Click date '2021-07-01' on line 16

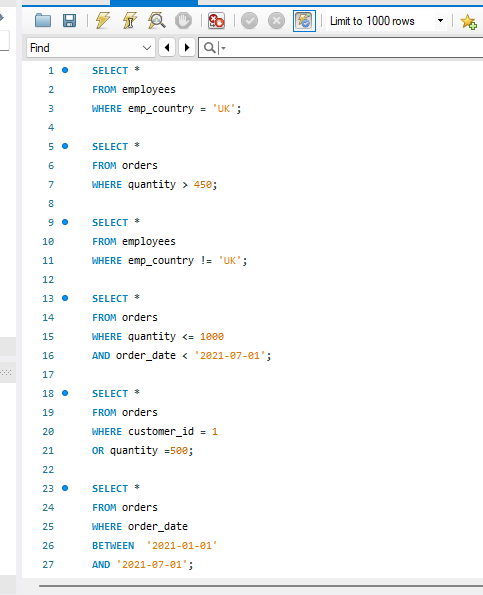click(230, 356)
